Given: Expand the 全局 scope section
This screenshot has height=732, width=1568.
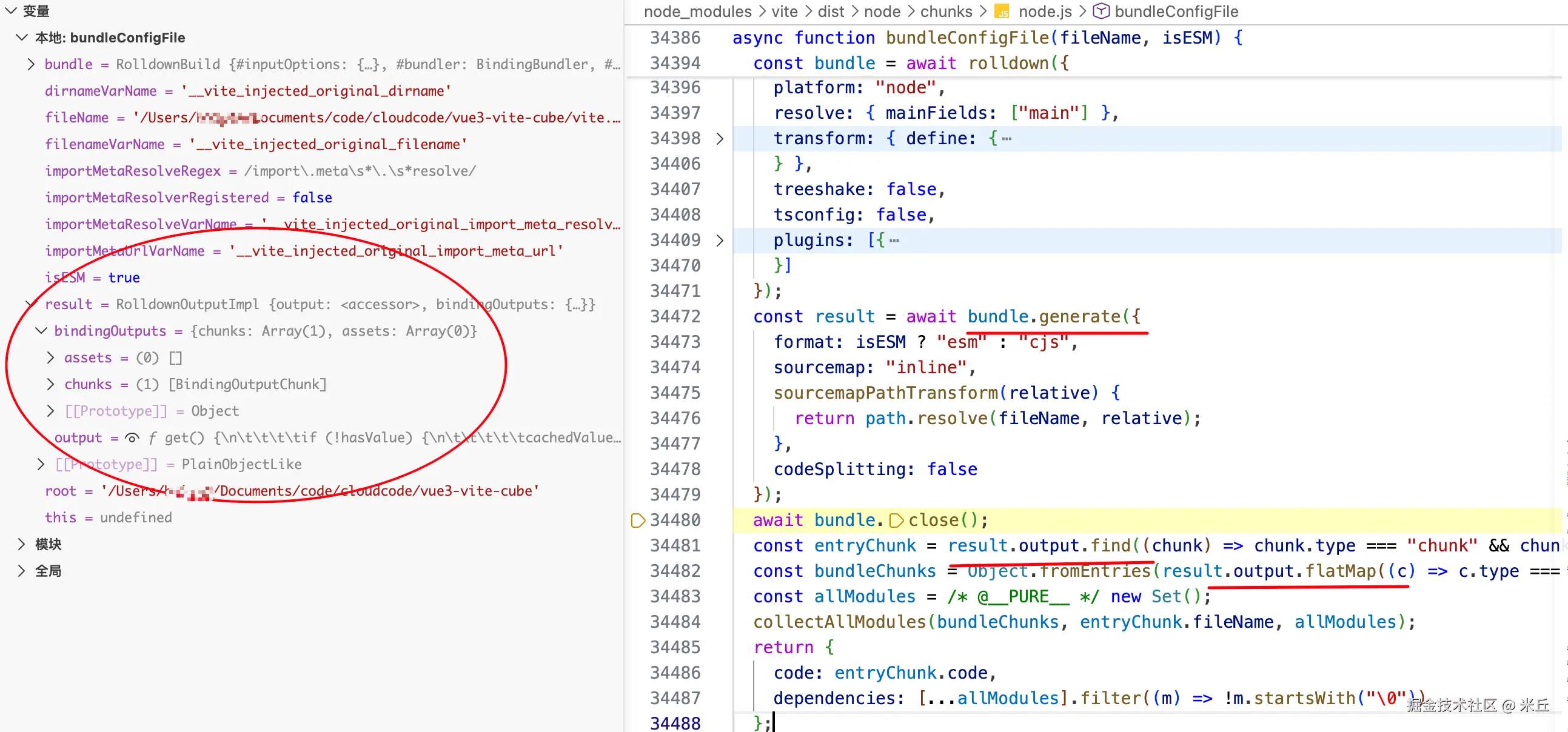Looking at the screenshot, I should pos(21,571).
